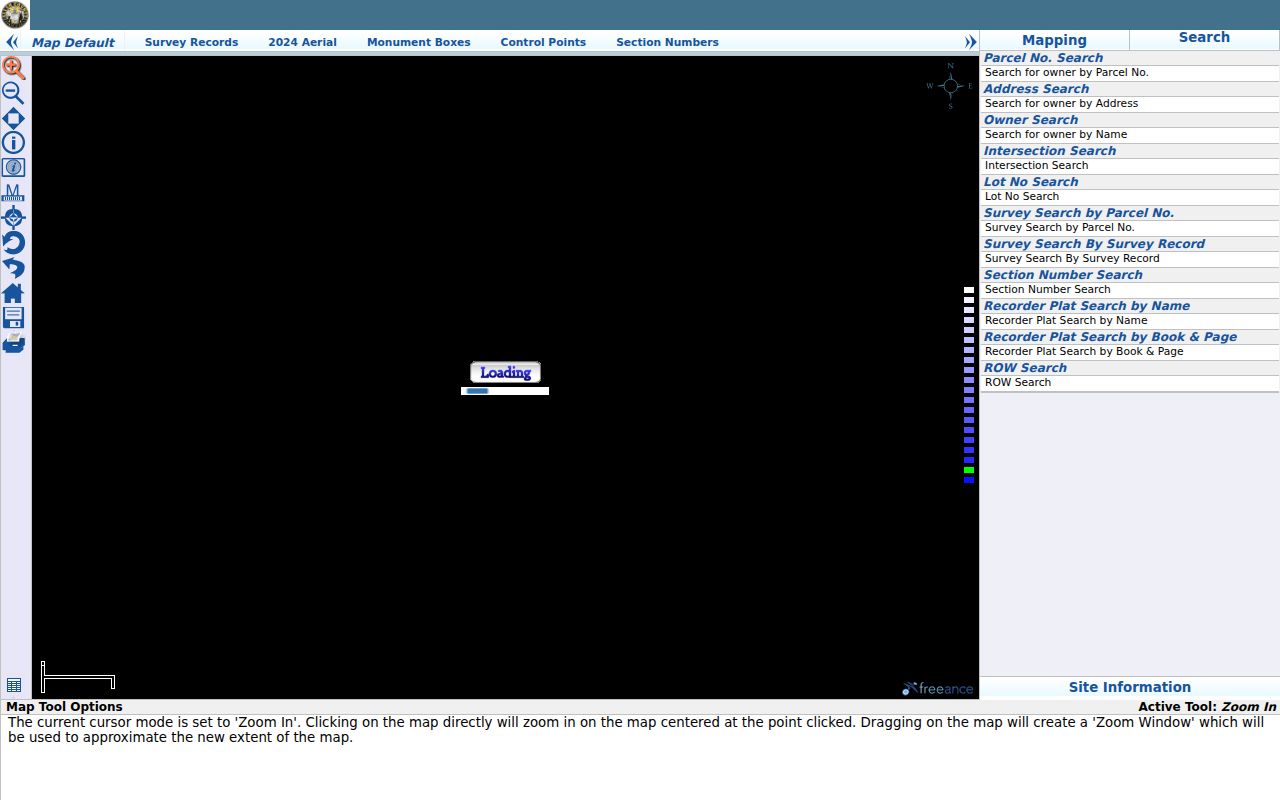Image resolution: width=1280 pixels, height=800 pixels.
Task: Expand the right panel double chevron
Action: coord(970,42)
